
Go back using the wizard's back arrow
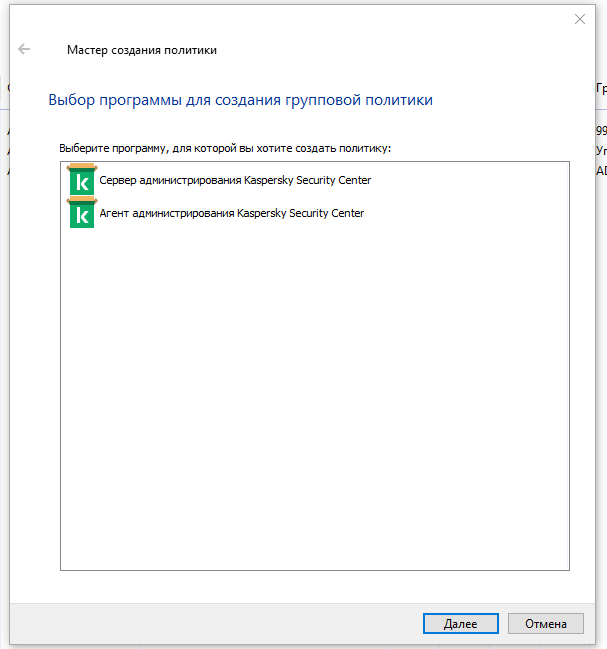click(24, 49)
